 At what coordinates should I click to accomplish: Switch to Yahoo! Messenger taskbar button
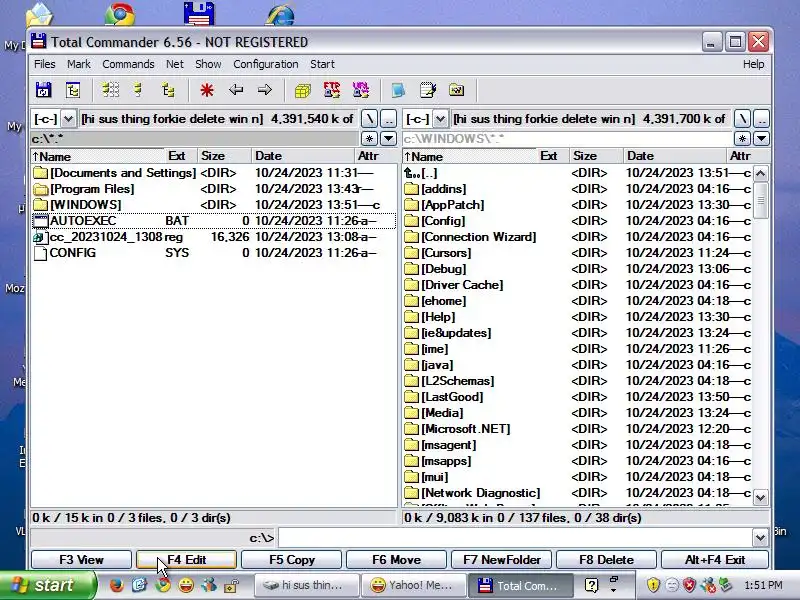coord(413,585)
